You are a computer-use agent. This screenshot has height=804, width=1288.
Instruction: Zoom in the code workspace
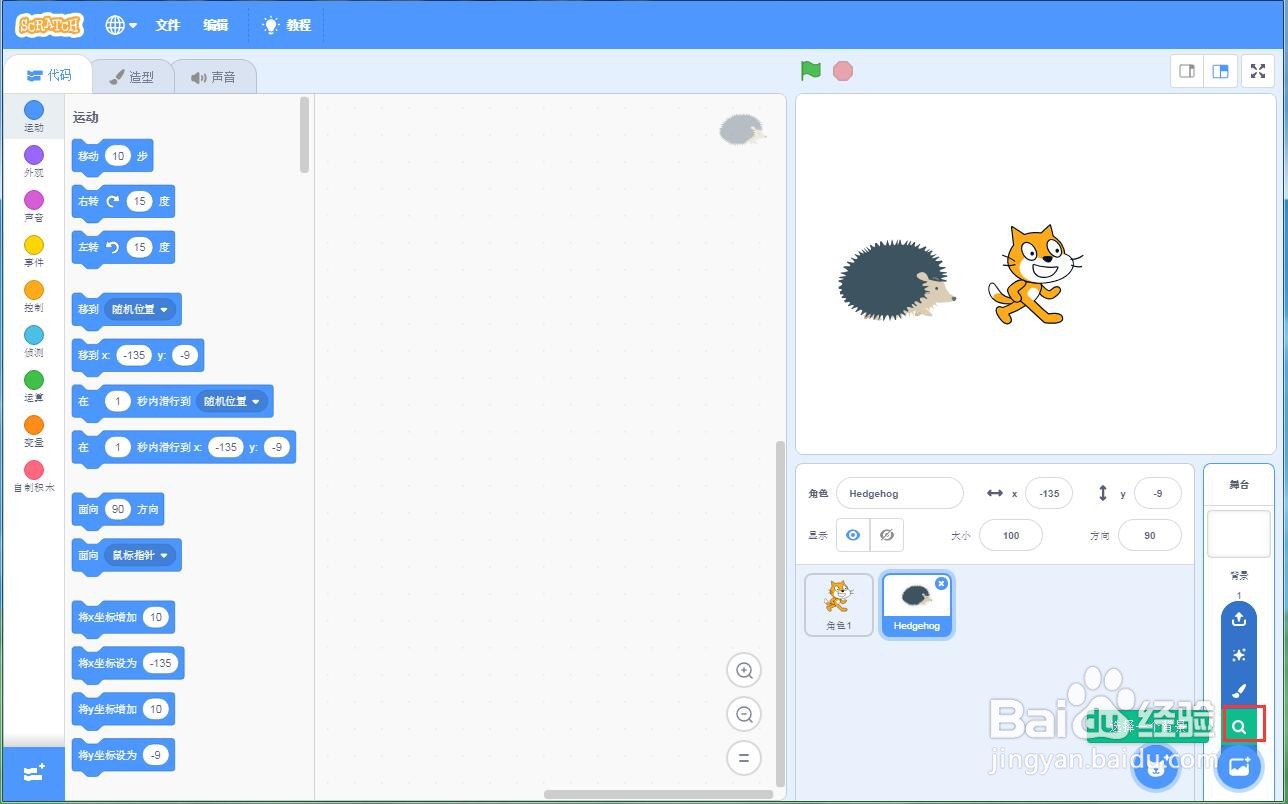pos(744,671)
